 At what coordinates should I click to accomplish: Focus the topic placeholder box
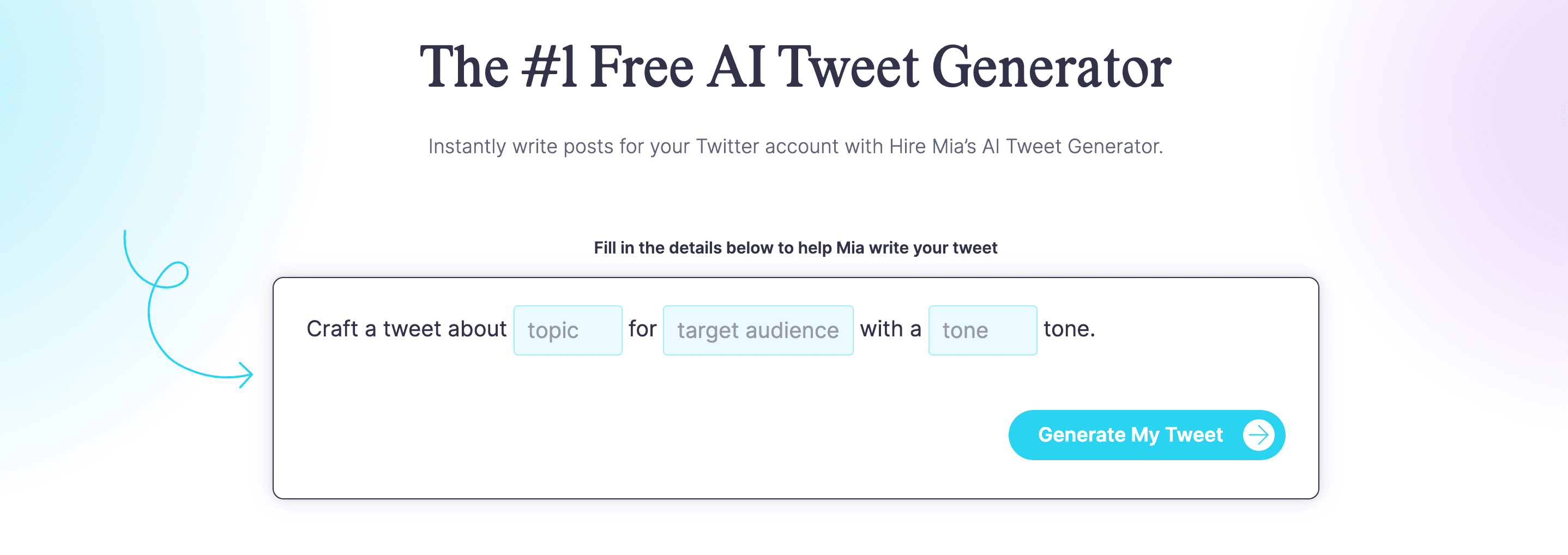[x=568, y=330]
